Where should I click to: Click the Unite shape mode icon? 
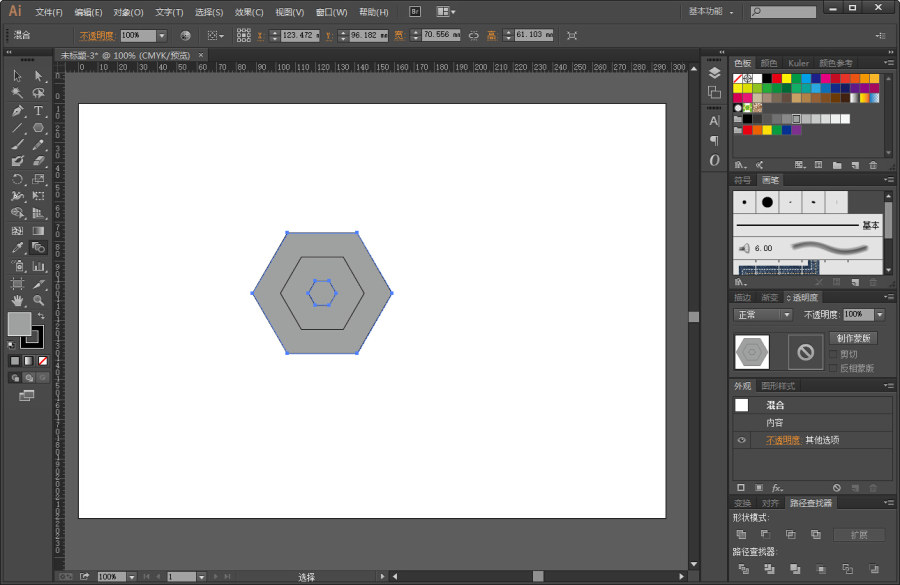[x=741, y=534]
